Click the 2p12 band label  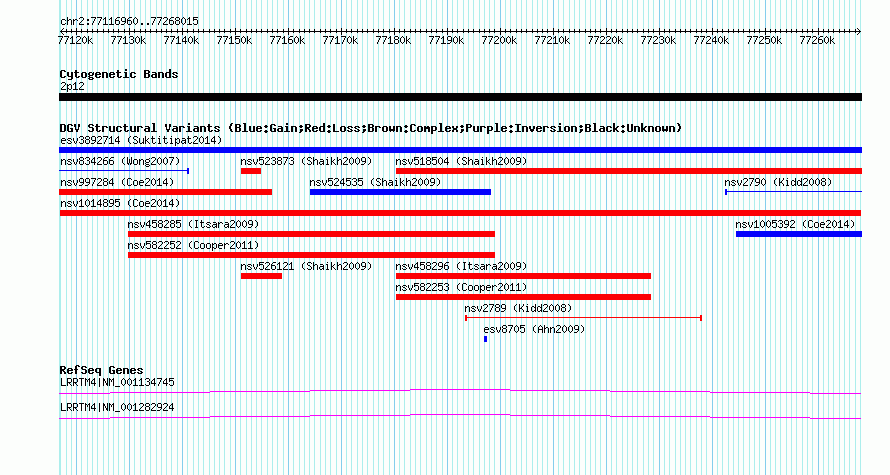(72, 86)
